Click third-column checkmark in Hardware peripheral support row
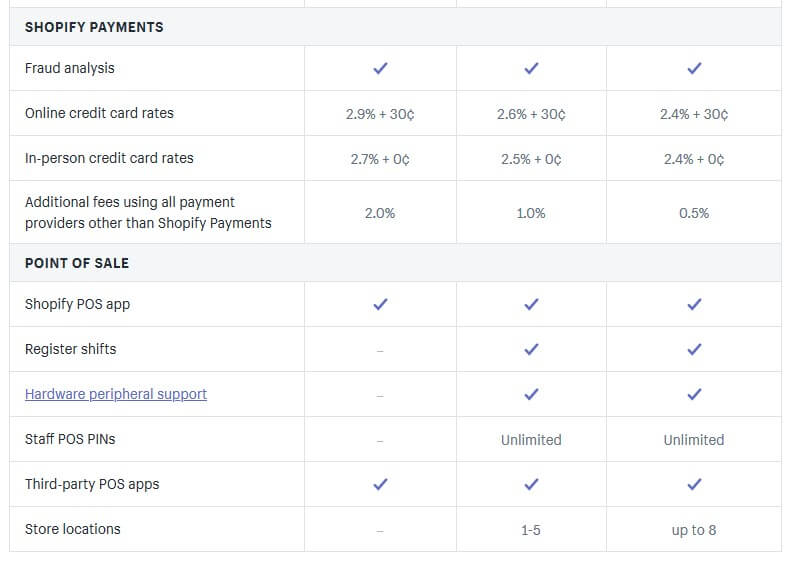791x562 pixels. 694,394
